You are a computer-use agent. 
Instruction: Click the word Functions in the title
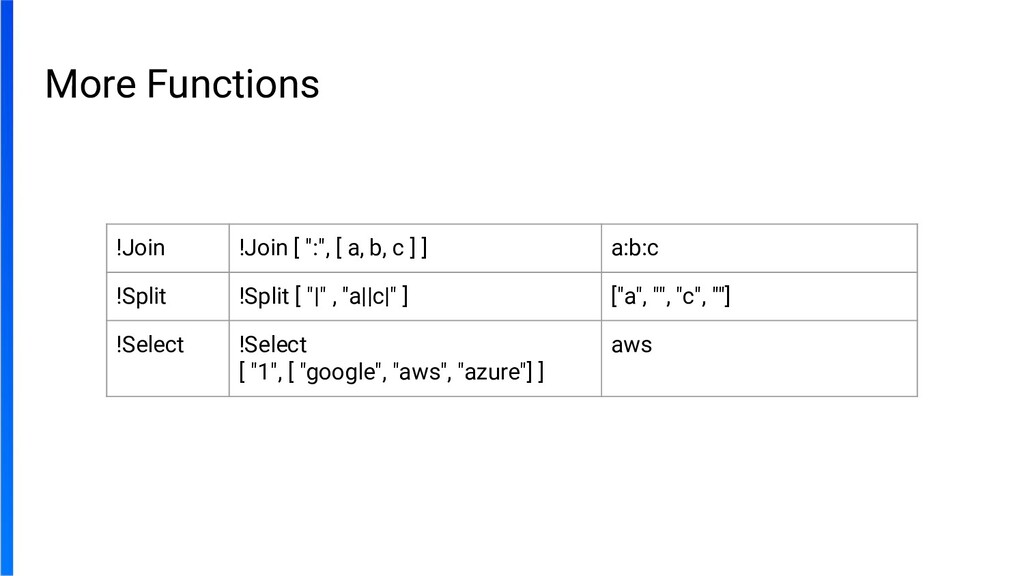[x=233, y=84]
